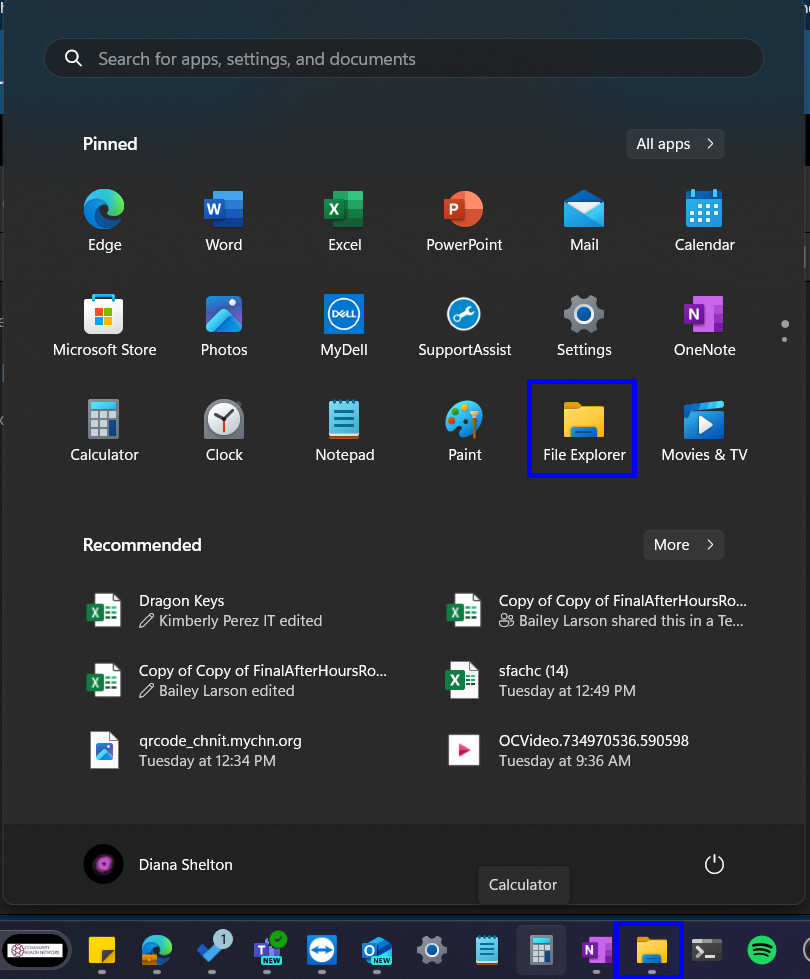Click the power button icon
Viewport: 810px width, 979px height.
tap(714, 865)
